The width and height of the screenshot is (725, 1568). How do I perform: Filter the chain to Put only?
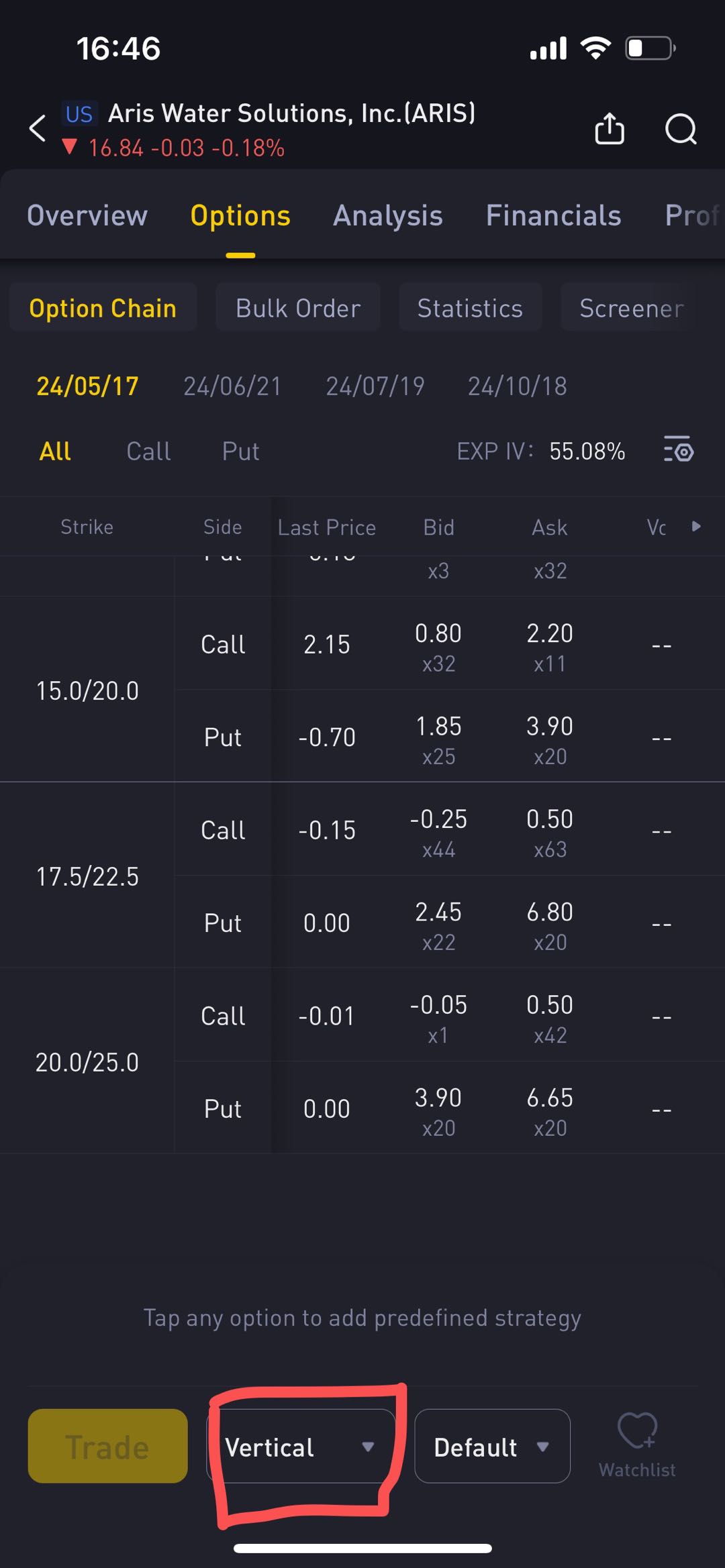coord(240,451)
